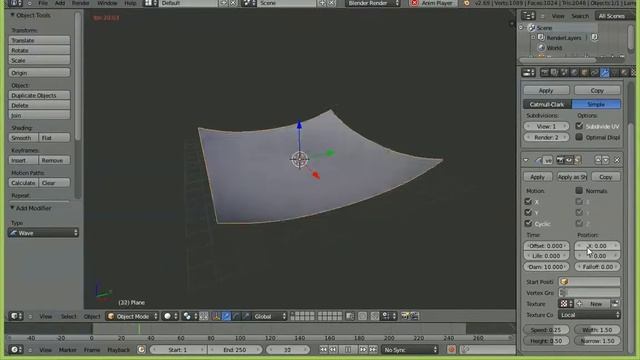The image size is (640, 360).
Task: Open the pivot point dropdown
Action: [x=189, y=316]
